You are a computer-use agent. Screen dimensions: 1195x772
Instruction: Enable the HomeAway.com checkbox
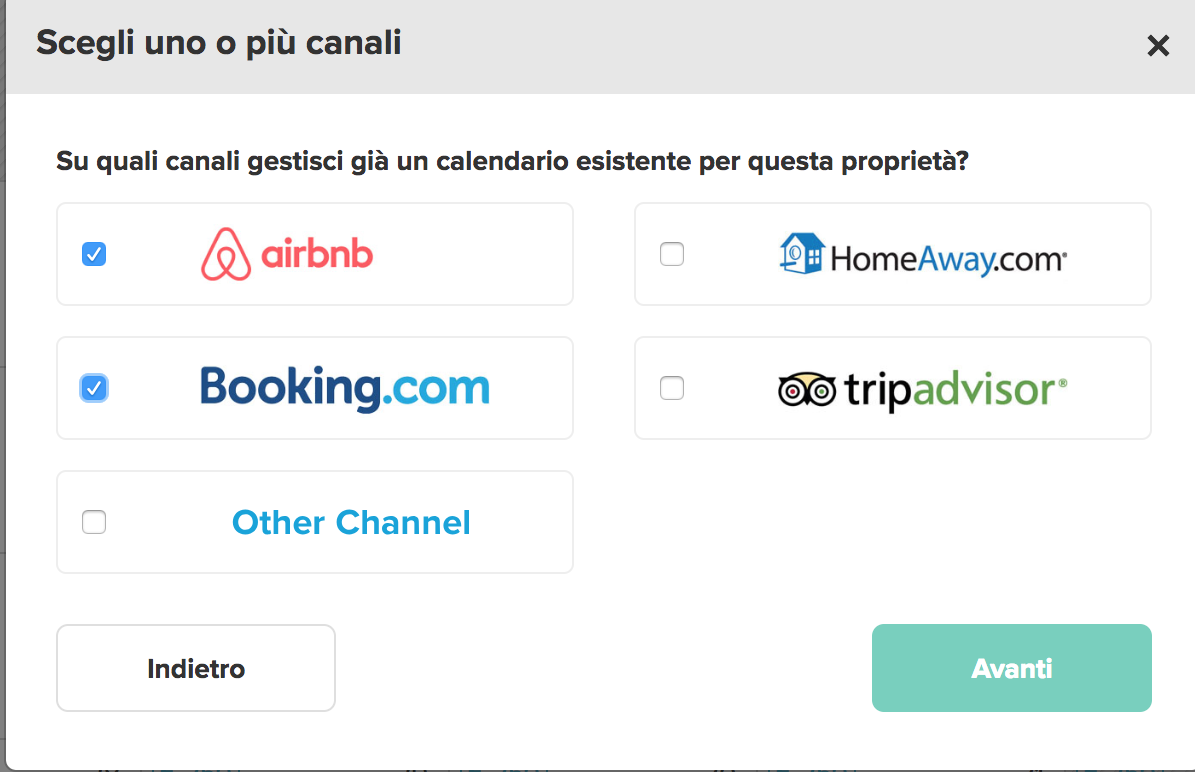(671, 254)
